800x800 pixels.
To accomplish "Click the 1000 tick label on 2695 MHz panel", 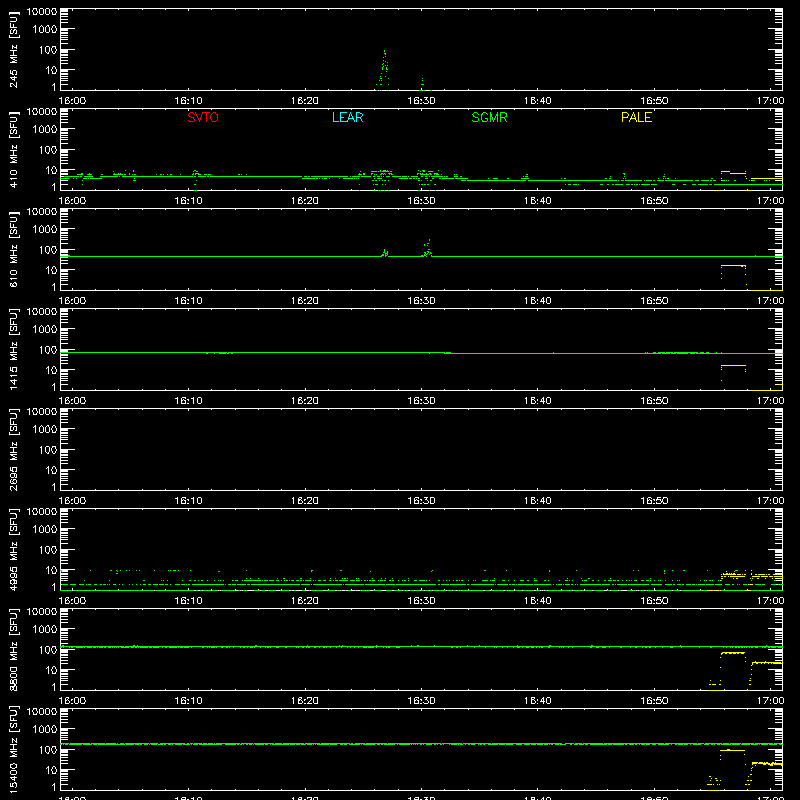I will (45, 430).
